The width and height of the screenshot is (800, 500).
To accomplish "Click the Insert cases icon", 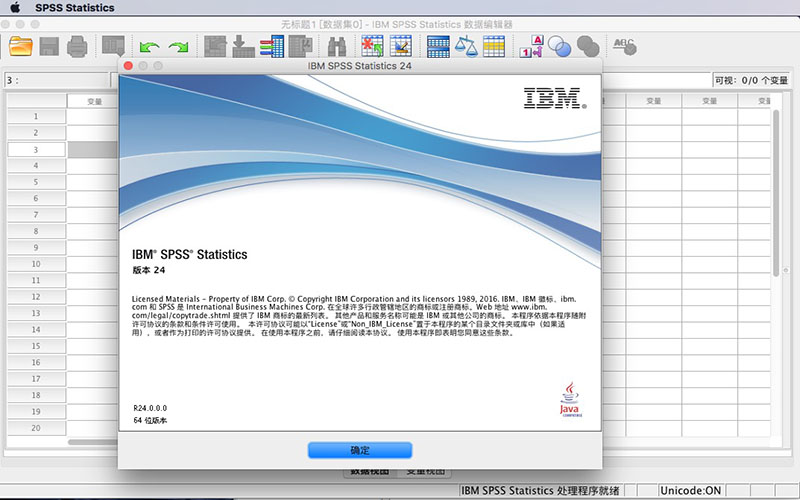I will click(372, 46).
